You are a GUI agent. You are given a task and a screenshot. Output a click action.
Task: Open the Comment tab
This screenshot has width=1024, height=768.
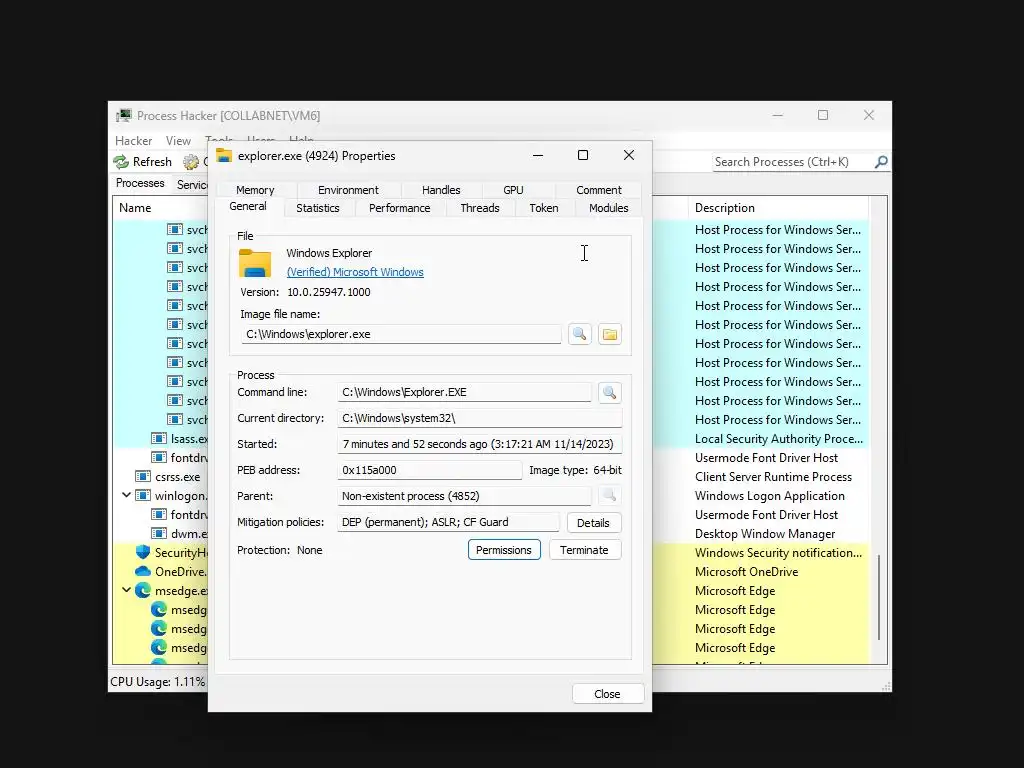tap(599, 190)
